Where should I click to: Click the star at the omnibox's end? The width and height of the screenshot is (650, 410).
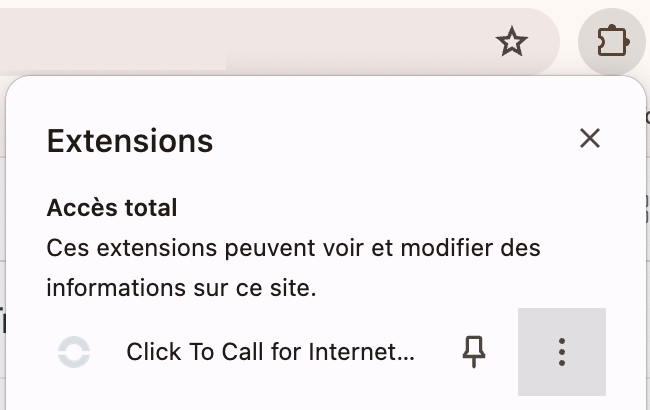click(x=512, y=41)
